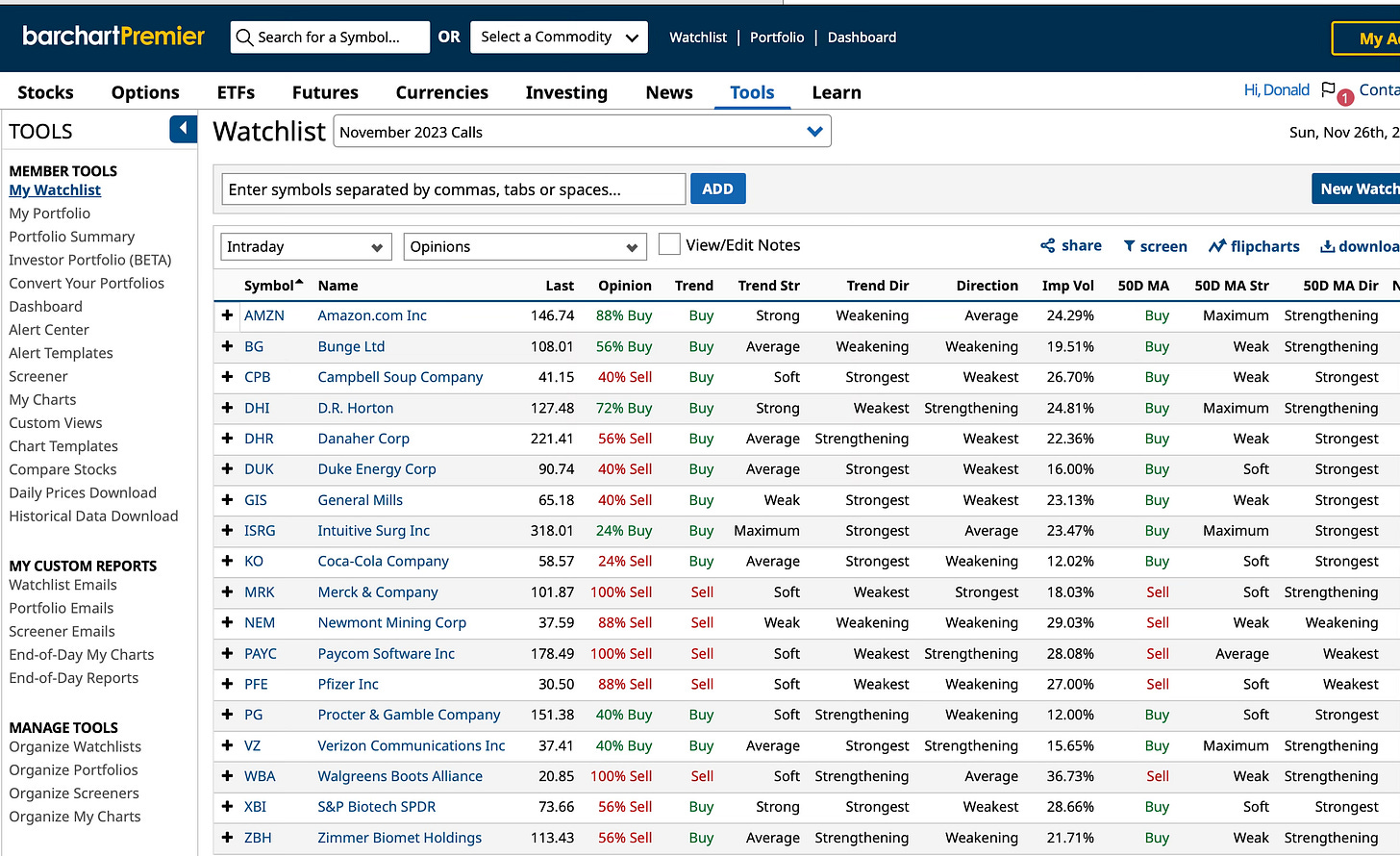Open the Portfolio link in header
The height and width of the screenshot is (856, 1400).
tap(777, 38)
